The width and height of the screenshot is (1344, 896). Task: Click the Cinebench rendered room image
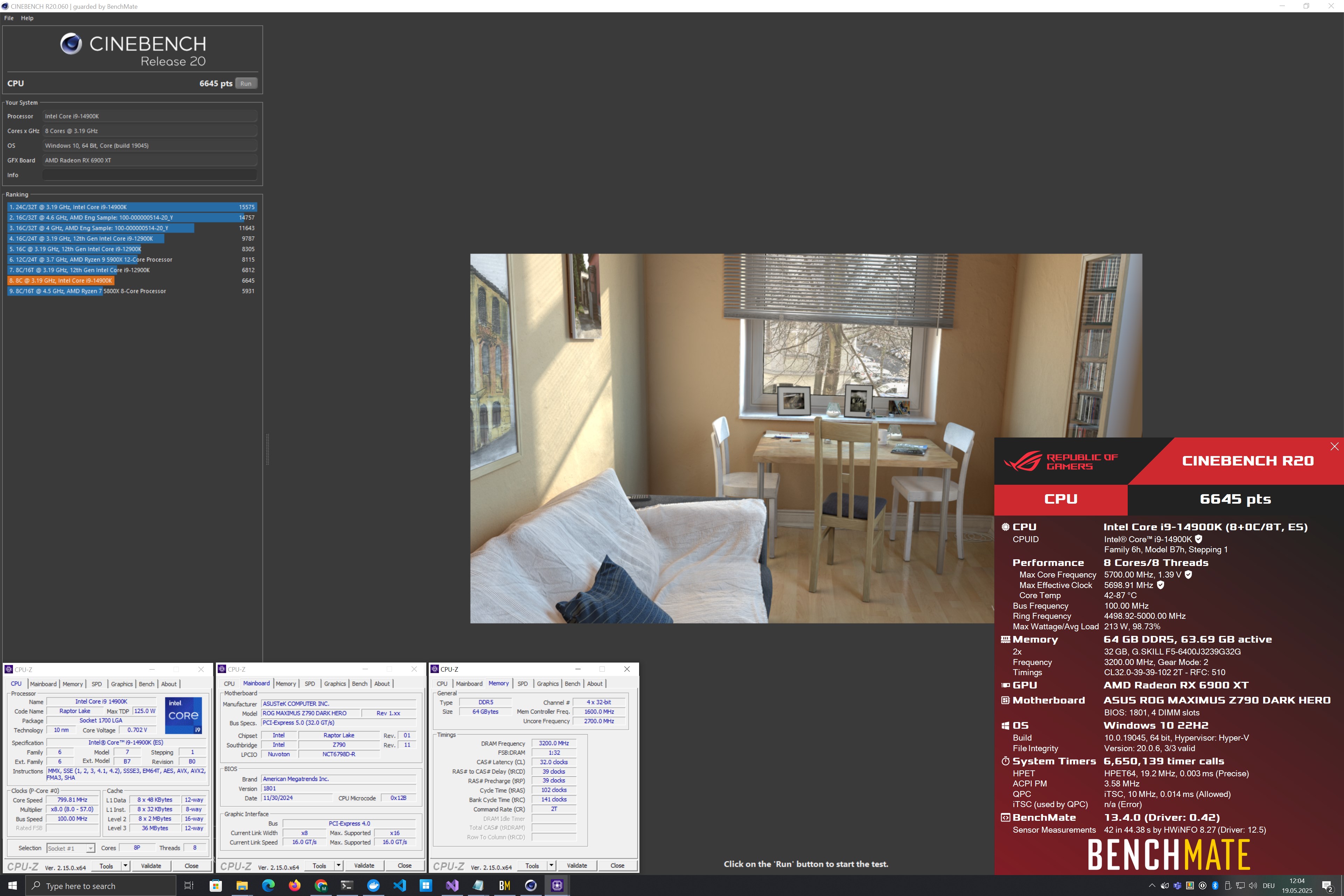point(806,438)
